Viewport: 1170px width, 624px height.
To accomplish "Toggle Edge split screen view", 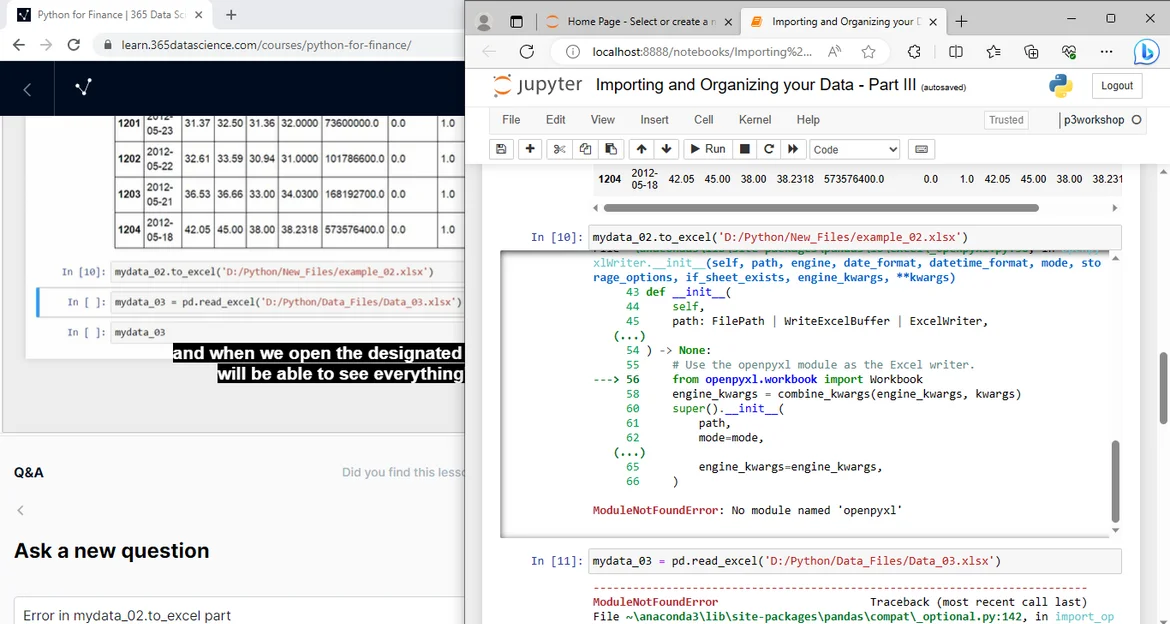I will 956,52.
